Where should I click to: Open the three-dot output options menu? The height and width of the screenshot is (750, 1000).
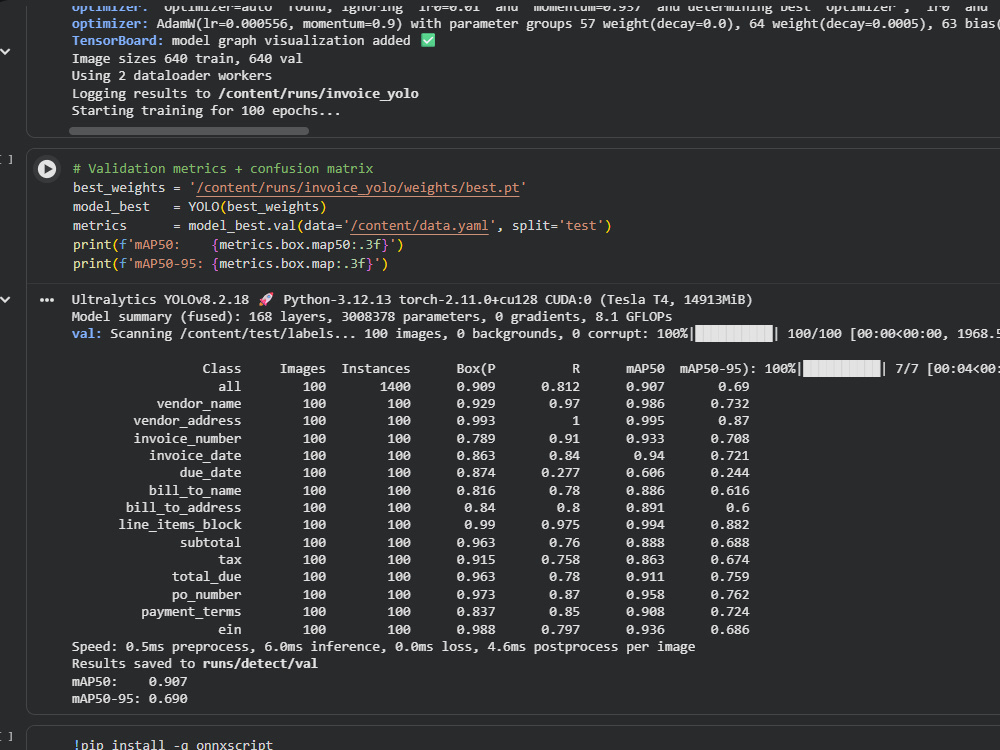coord(47,300)
